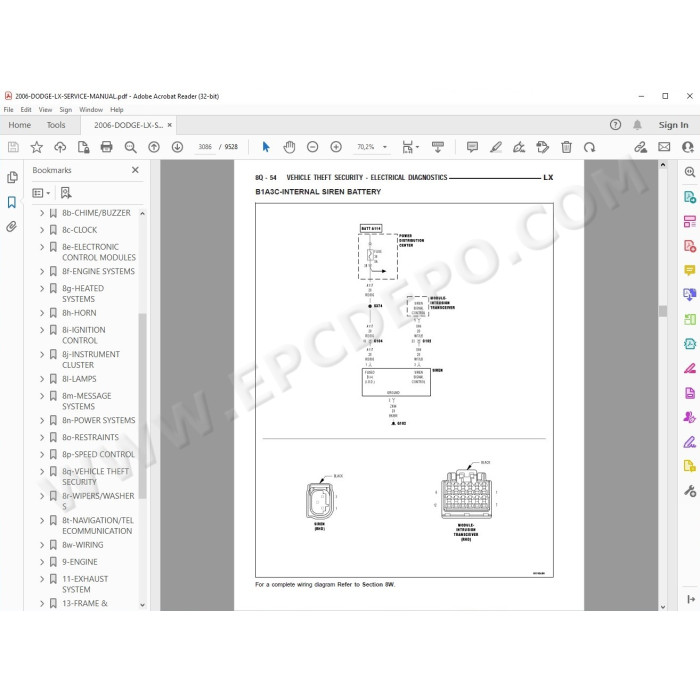Image resolution: width=700 pixels, height=700 pixels.
Task: Click the Print file icon
Action: pyautogui.click(x=107, y=147)
